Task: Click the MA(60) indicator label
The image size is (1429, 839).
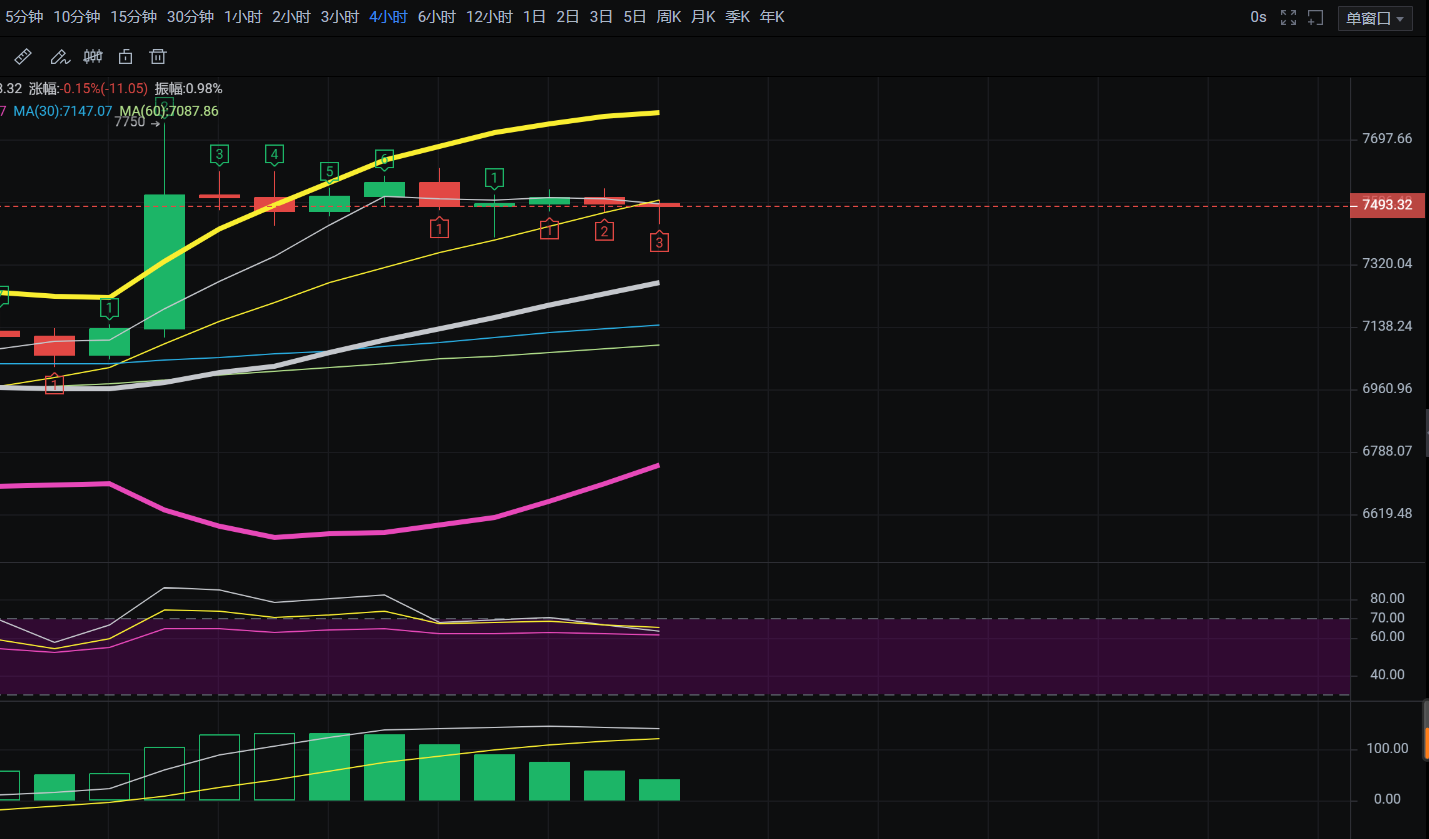Action: [168, 111]
